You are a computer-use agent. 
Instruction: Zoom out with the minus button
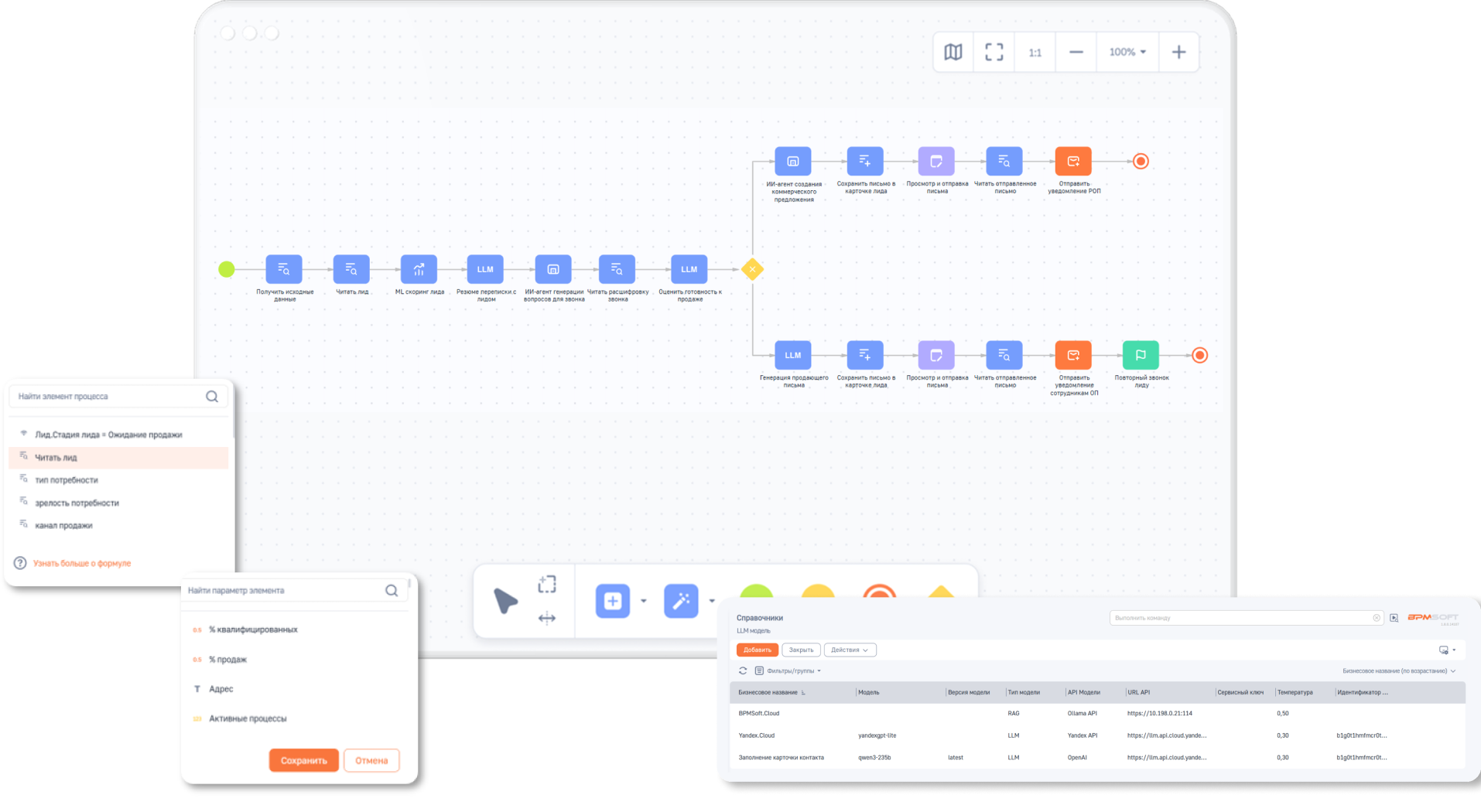tap(1076, 52)
